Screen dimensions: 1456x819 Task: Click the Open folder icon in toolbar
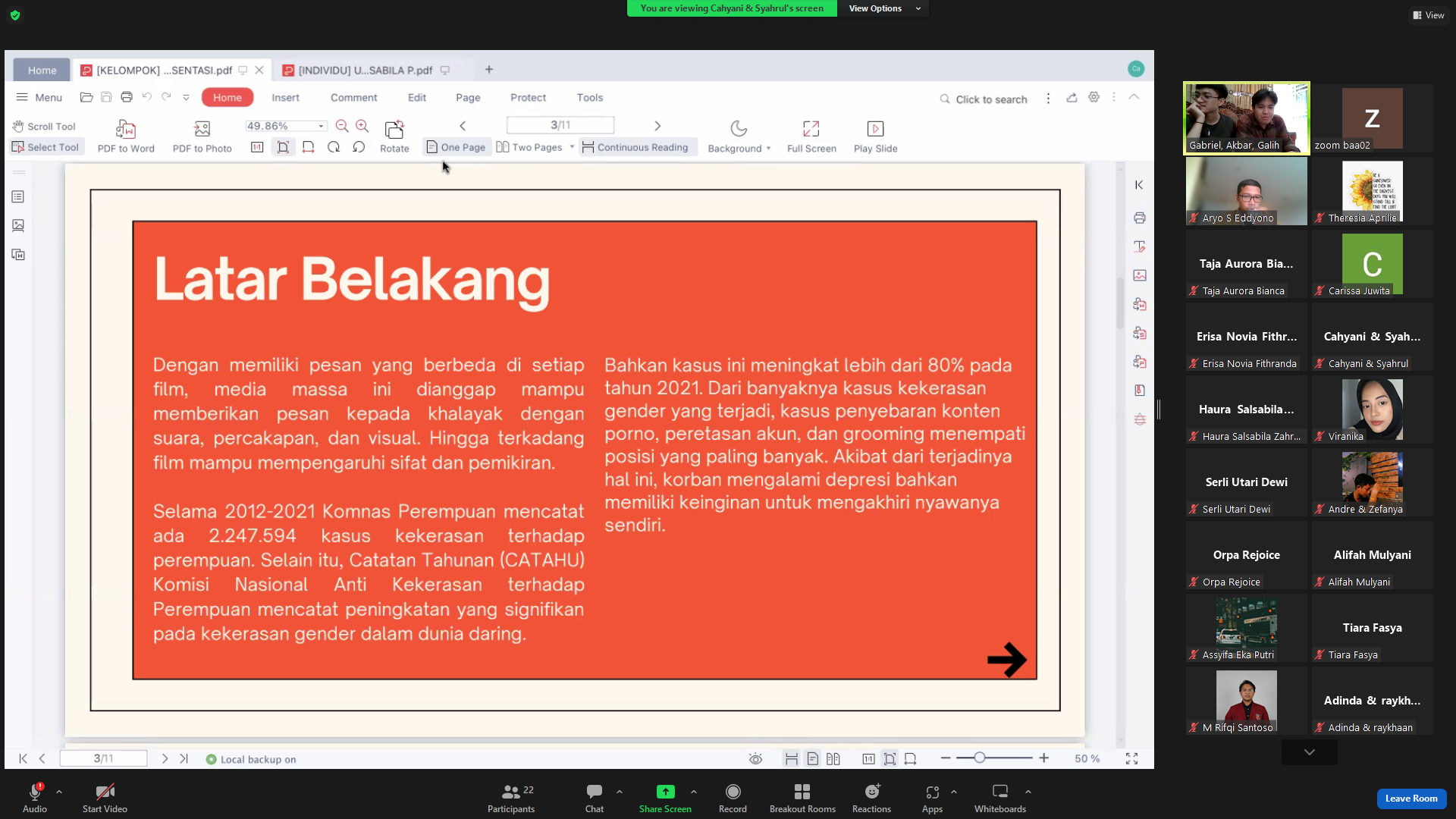(x=86, y=97)
